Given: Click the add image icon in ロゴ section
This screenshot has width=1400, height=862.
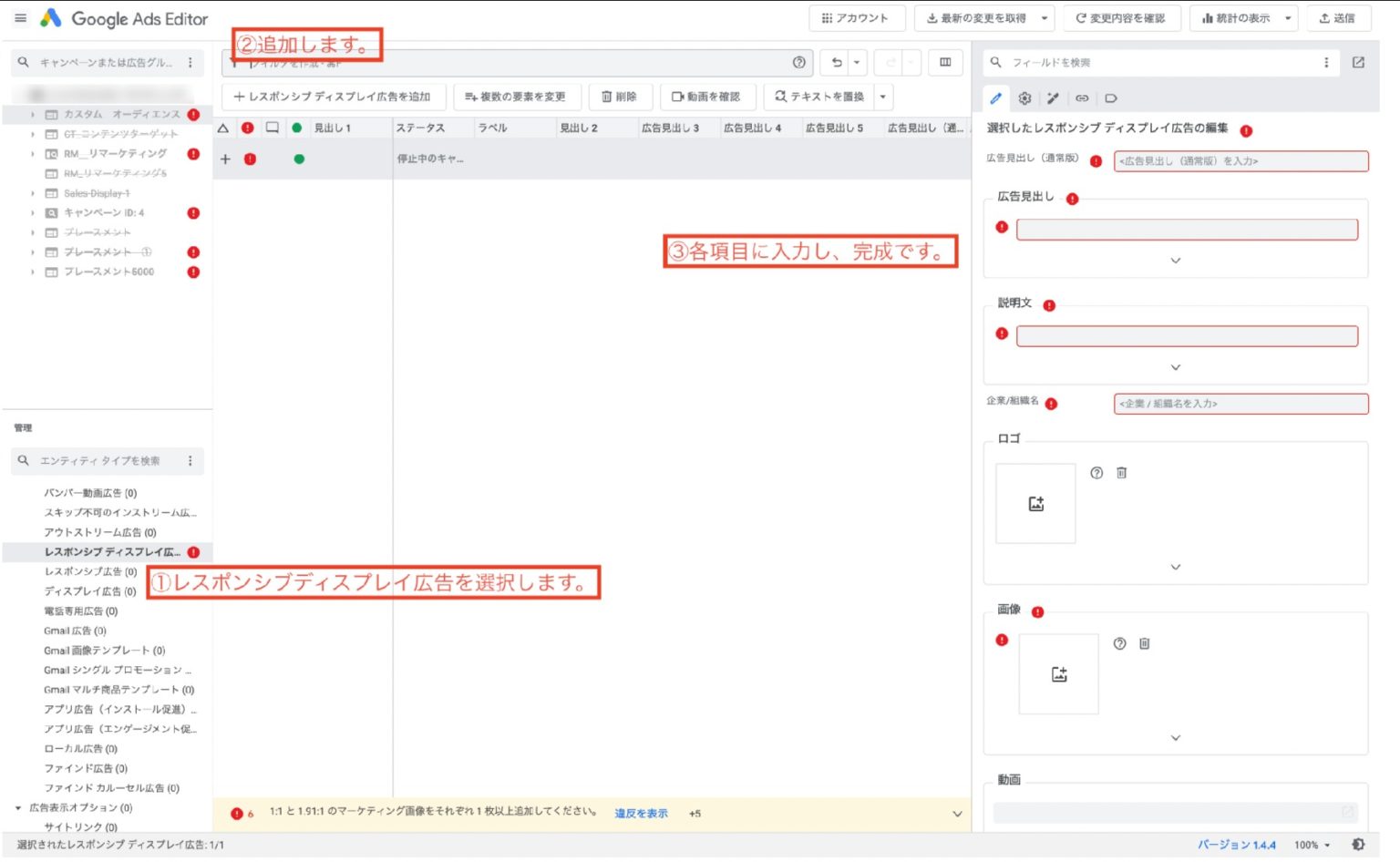Looking at the screenshot, I should [1035, 504].
